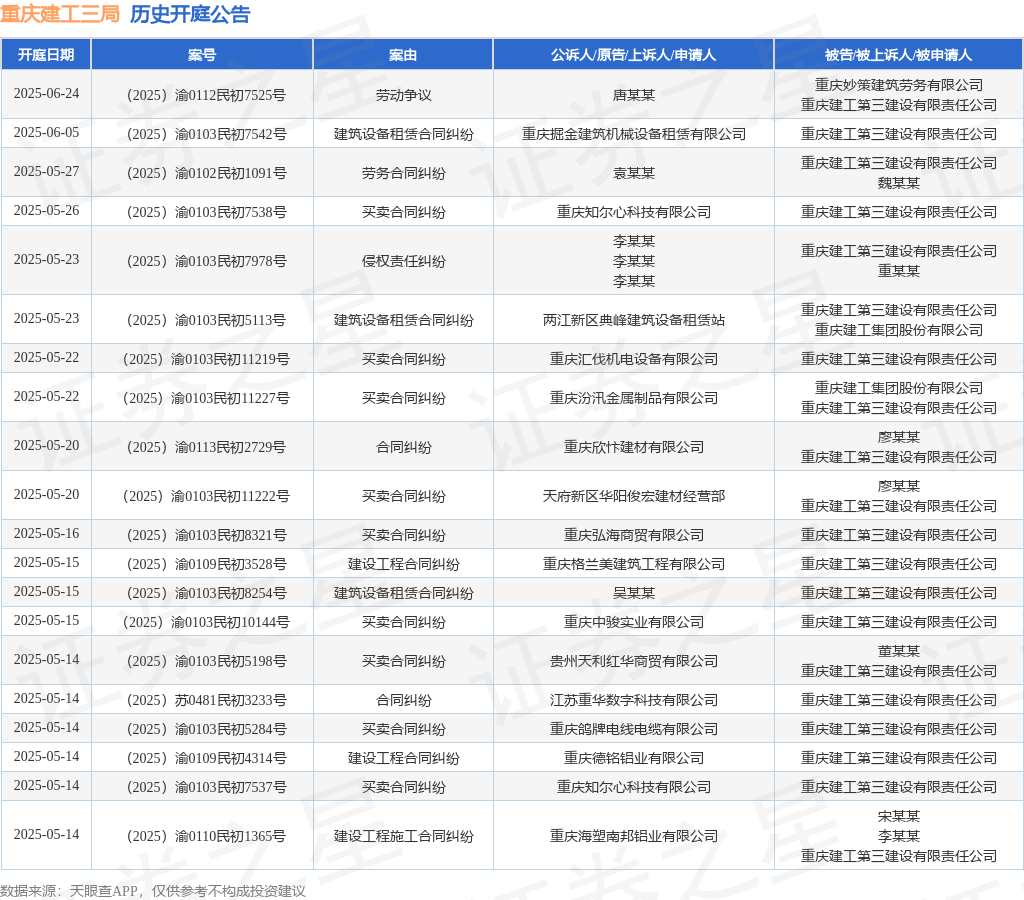The height and width of the screenshot is (900, 1024).
Task: Click the date 2025-05-27
Action: click(x=46, y=171)
